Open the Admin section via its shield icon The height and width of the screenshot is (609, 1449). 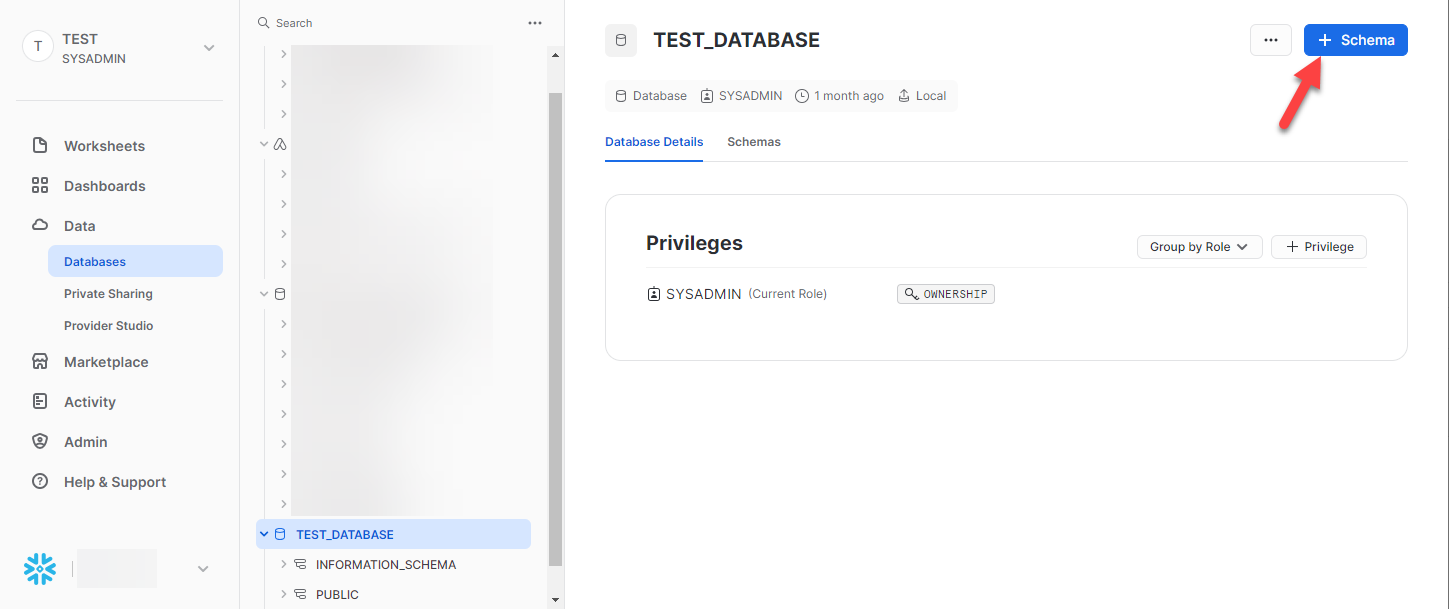[x=40, y=441]
